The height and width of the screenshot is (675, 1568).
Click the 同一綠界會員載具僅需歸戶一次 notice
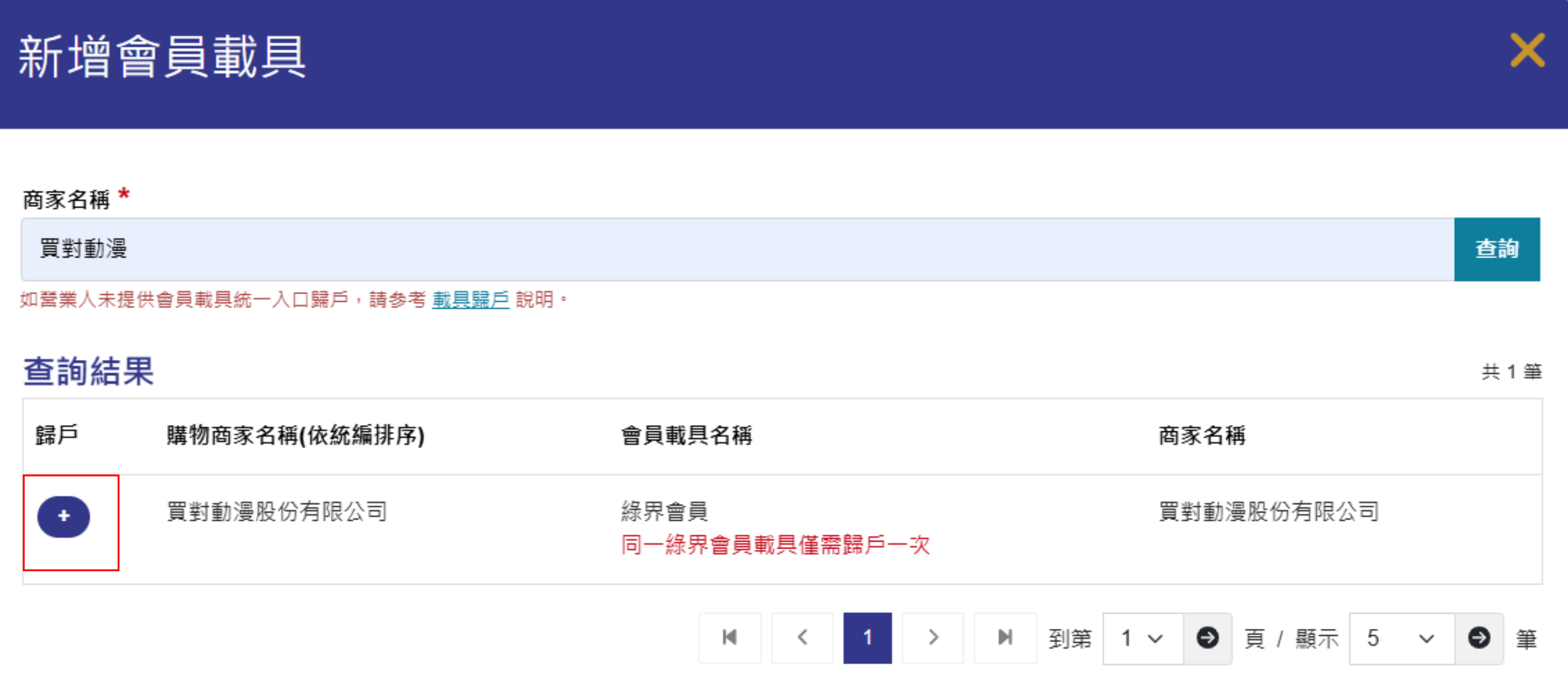pos(775,545)
